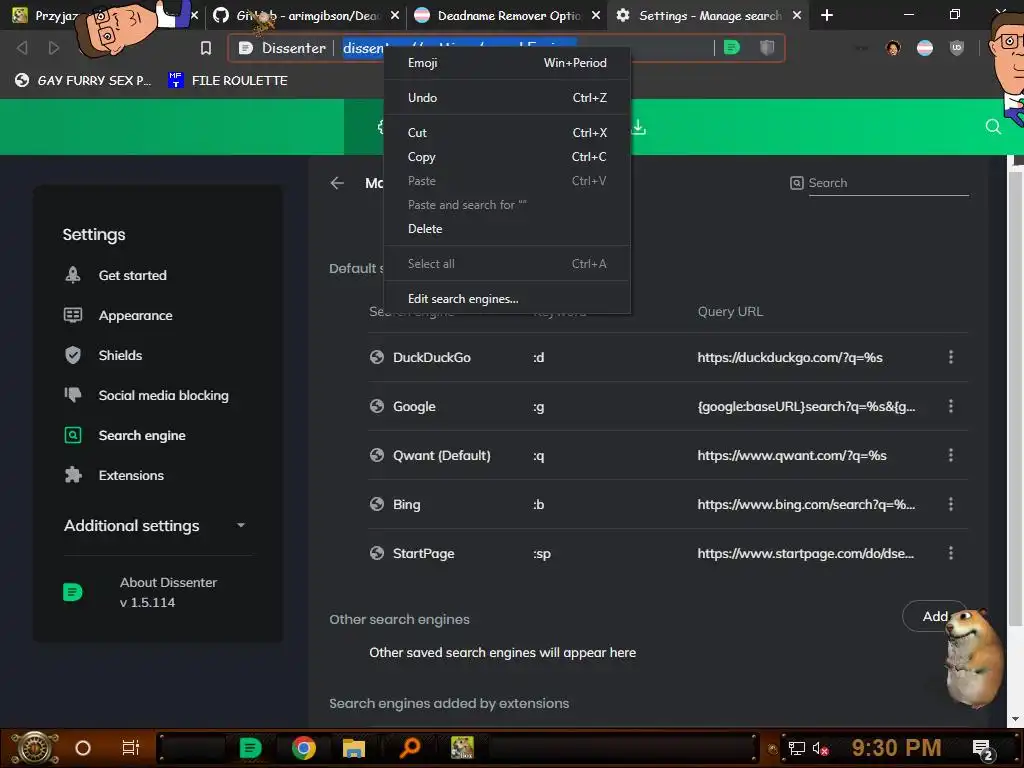
Task: Click the 9:30 PM clock
Action: point(896,748)
